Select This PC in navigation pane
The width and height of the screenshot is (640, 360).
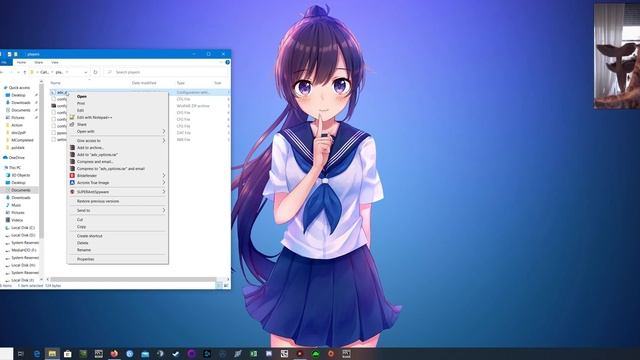pos(15,168)
